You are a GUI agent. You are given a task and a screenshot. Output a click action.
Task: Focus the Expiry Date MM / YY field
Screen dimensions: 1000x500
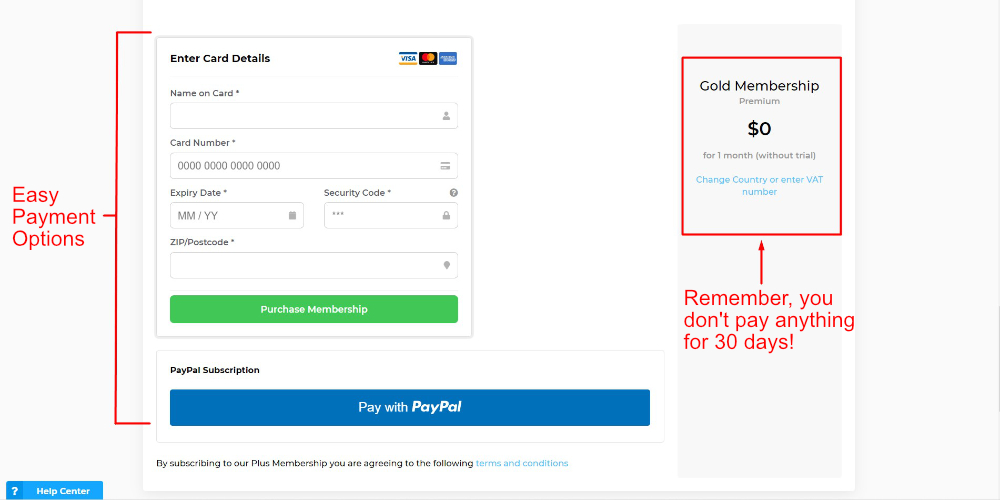[x=237, y=216]
